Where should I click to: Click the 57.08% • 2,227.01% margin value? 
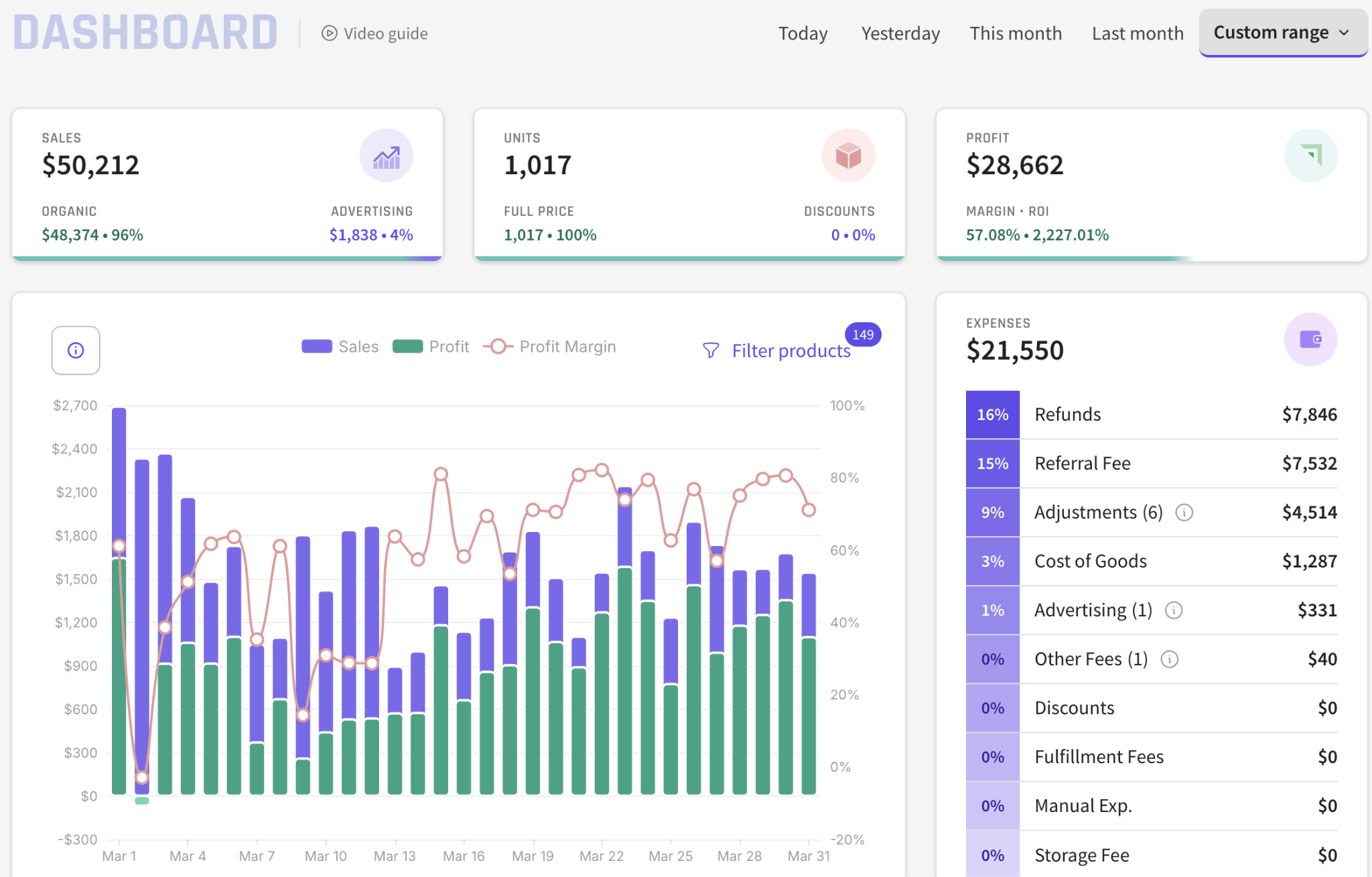pyautogui.click(x=1037, y=235)
